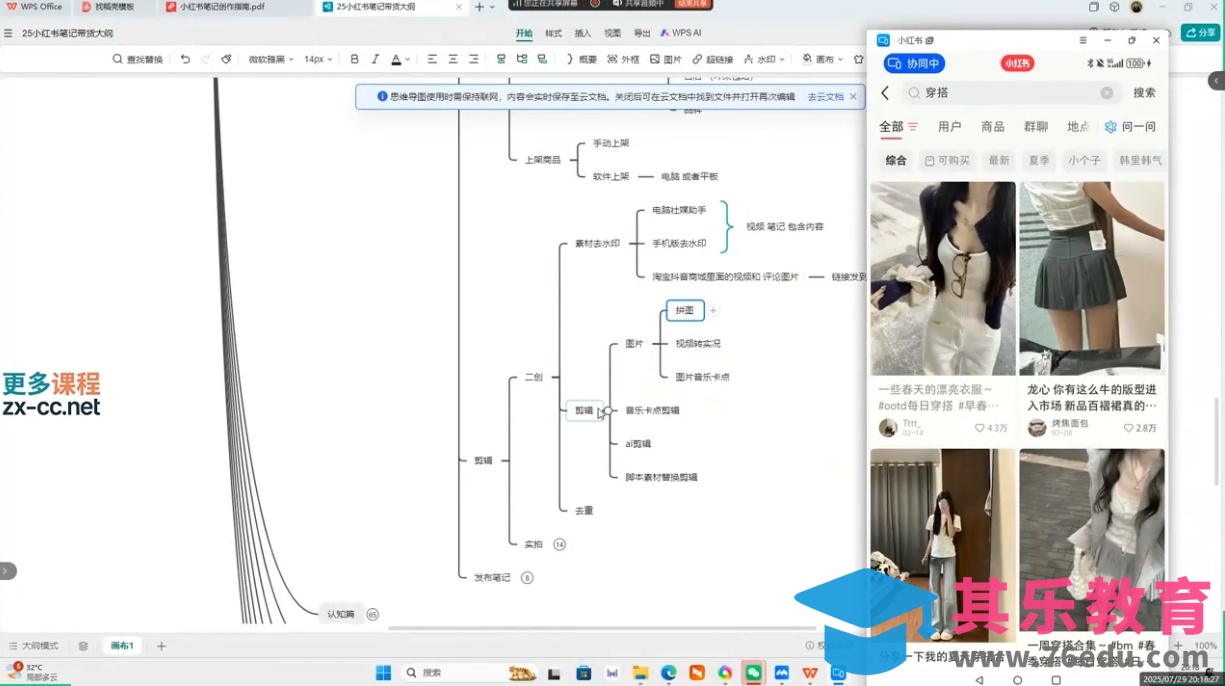Clear the 穿搭 search text
This screenshot has width=1225, height=686.
[x=1107, y=93]
